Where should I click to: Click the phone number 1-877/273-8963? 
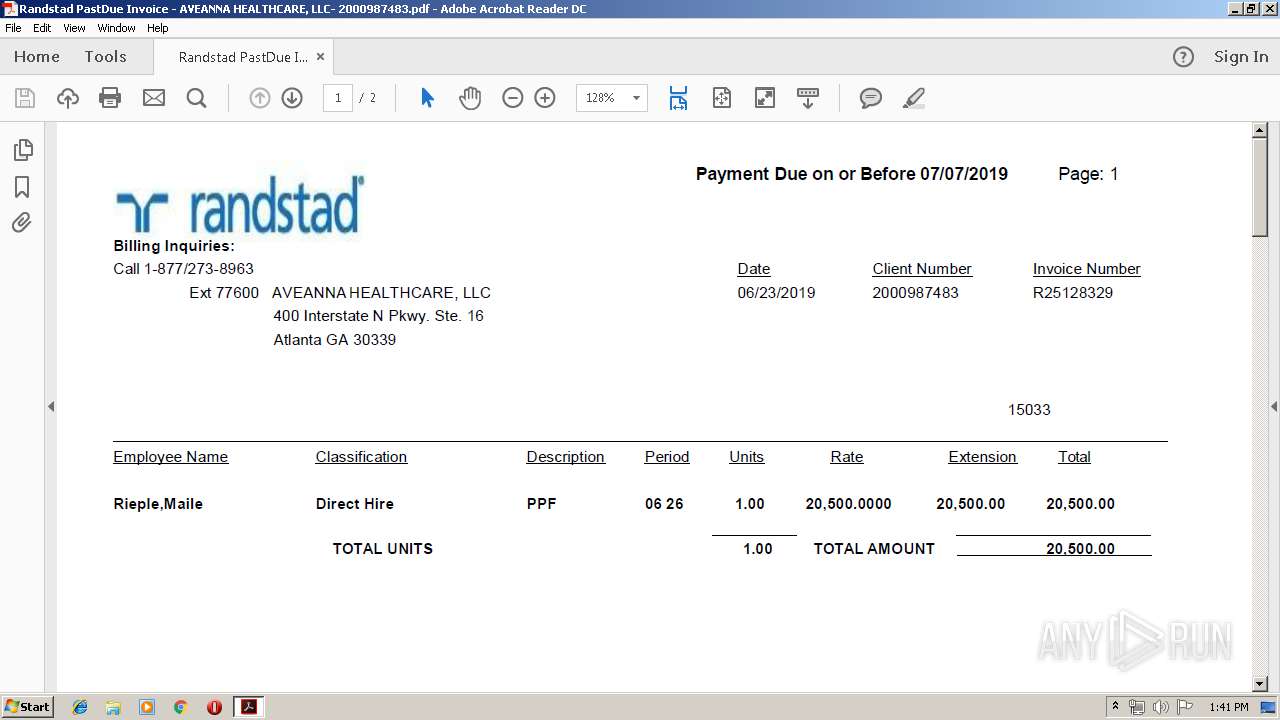click(199, 269)
